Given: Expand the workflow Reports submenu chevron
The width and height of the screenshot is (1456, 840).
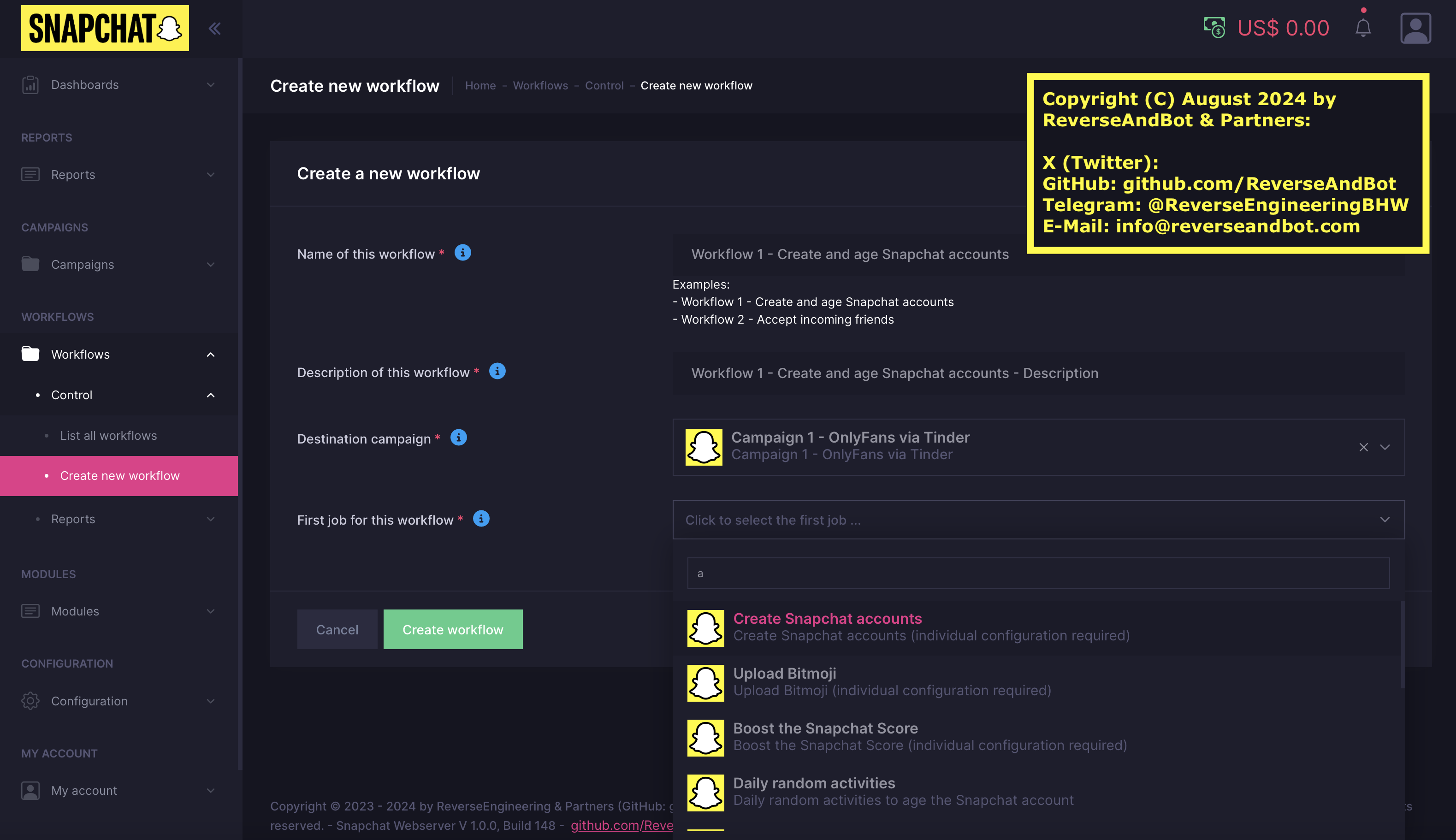Looking at the screenshot, I should pos(211,519).
